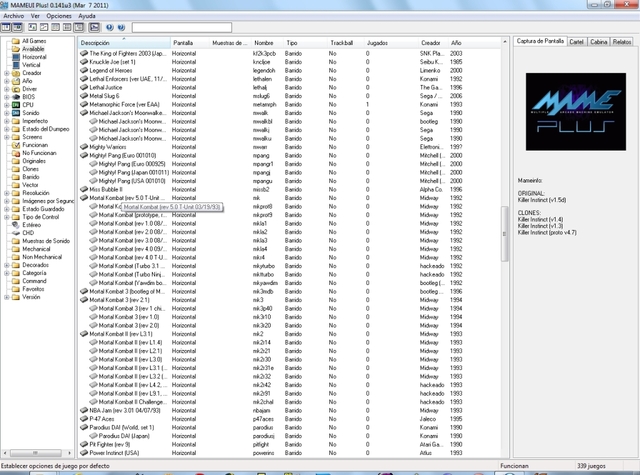Click the 339 juegos status bar entry
The image size is (640, 475).
pyautogui.click(x=591, y=466)
